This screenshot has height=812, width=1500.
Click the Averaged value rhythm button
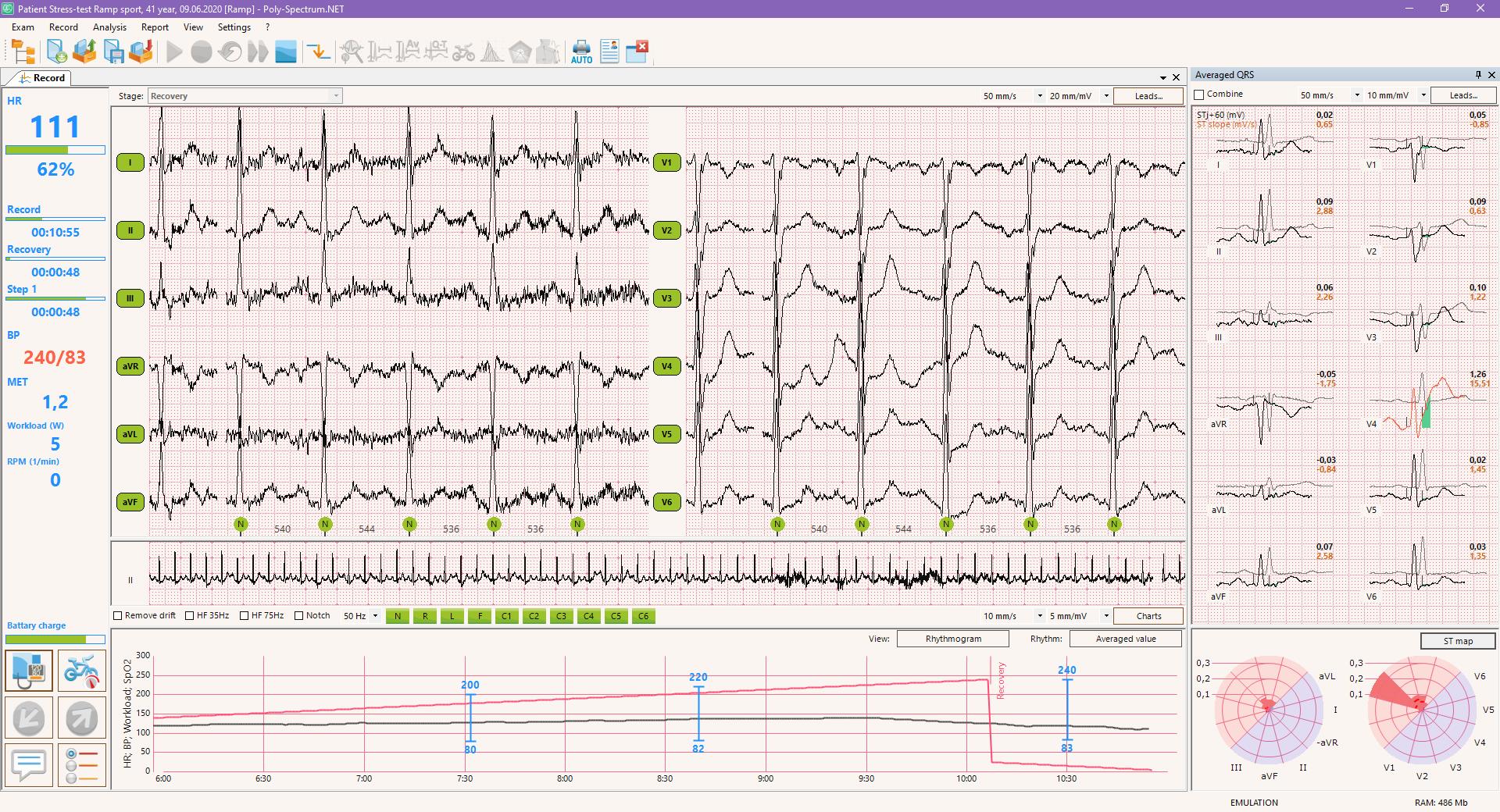pyautogui.click(x=1126, y=639)
